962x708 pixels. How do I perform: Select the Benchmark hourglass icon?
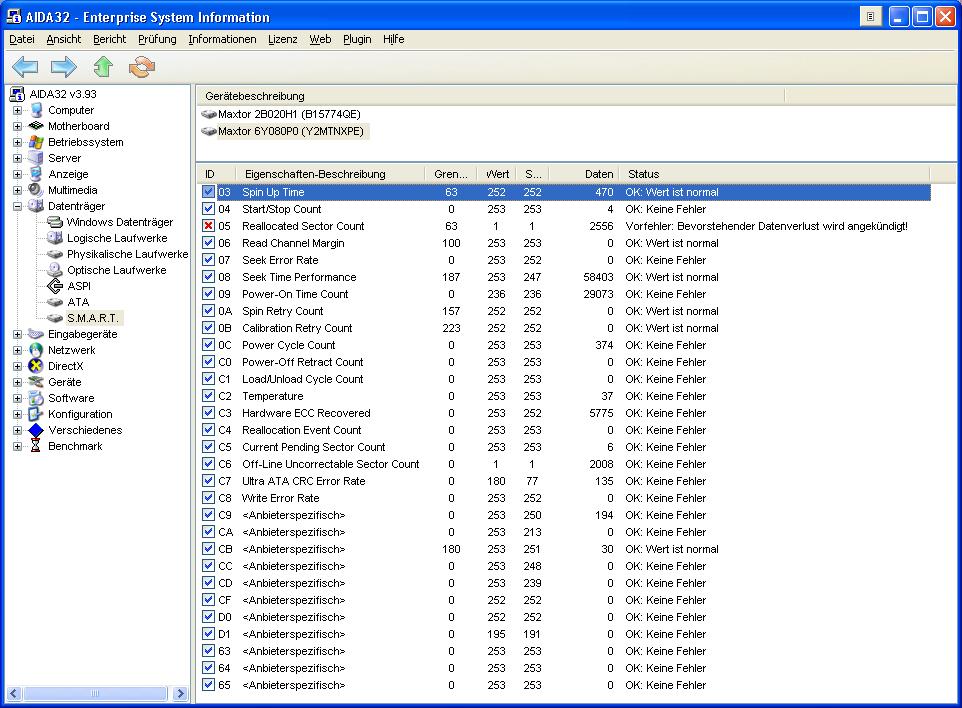[36, 446]
